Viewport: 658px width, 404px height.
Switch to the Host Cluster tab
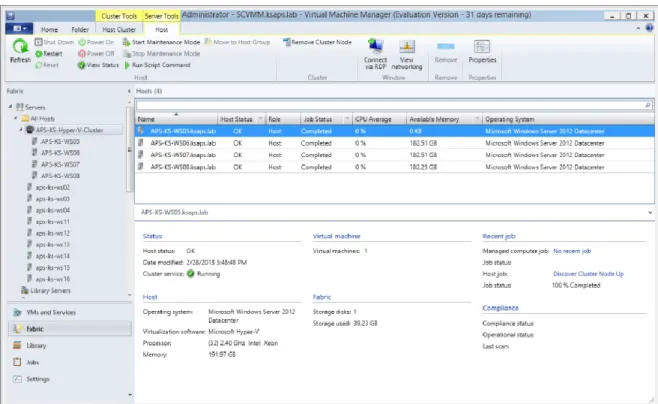click(x=119, y=29)
